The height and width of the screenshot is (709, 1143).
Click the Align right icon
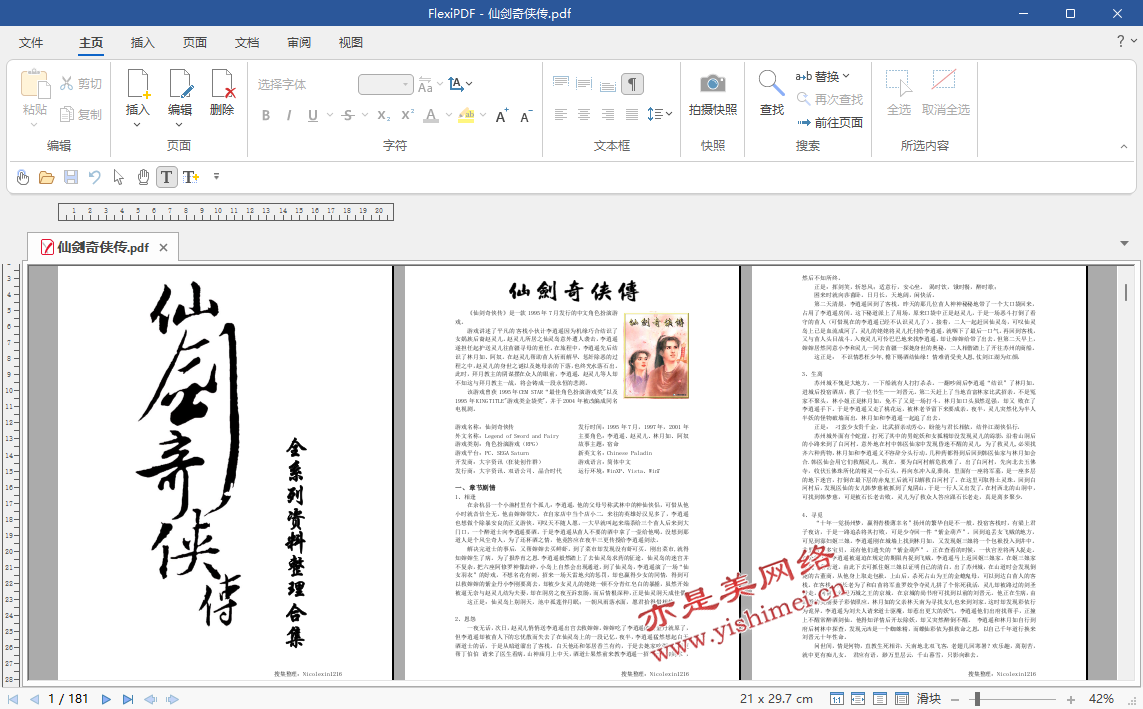pyautogui.click(x=608, y=114)
